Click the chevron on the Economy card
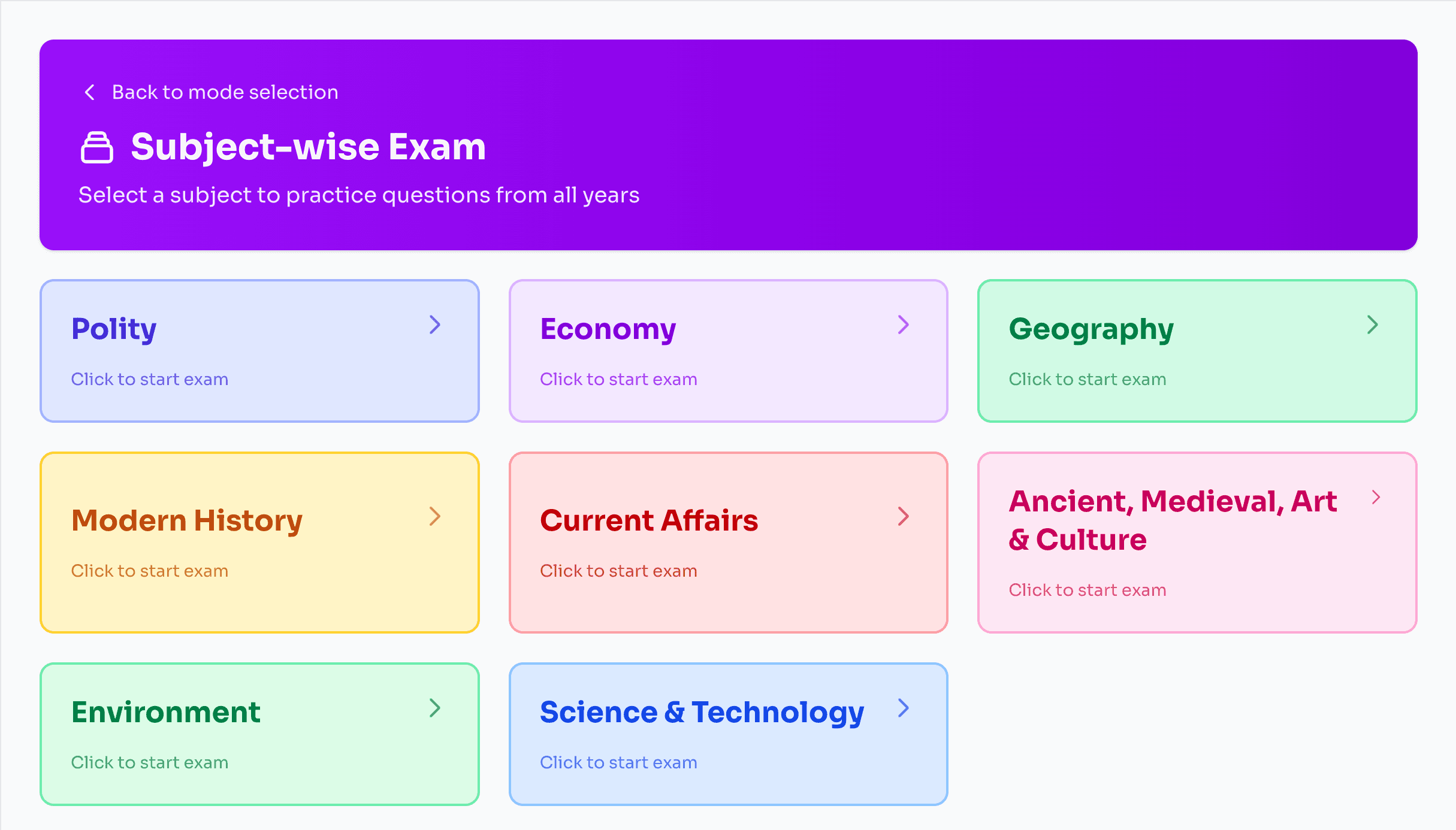The width and height of the screenshot is (1456, 830). tap(904, 325)
